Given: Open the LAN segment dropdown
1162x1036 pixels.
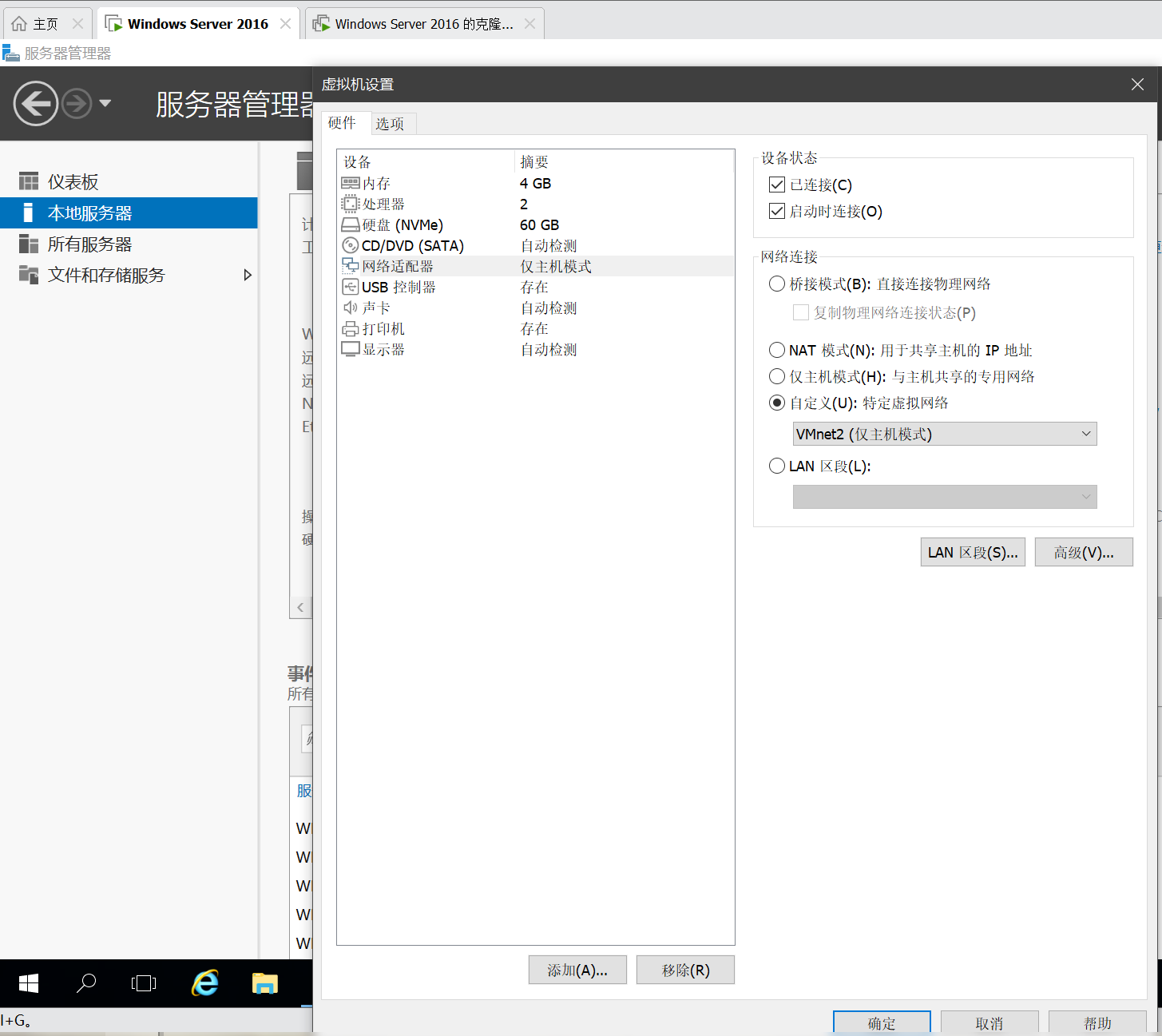Looking at the screenshot, I should (x=945, y=497).
